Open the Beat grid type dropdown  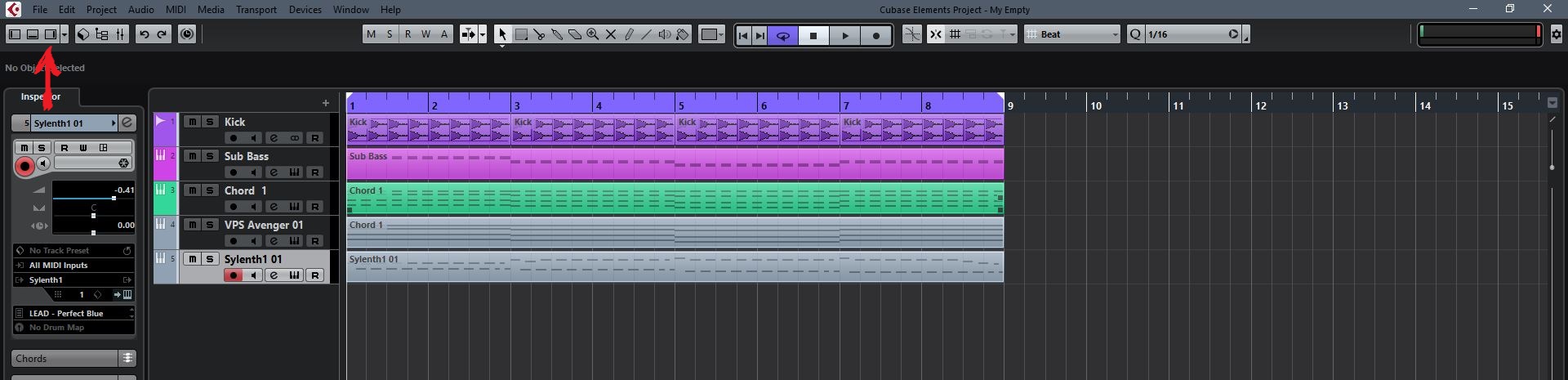1072,34
